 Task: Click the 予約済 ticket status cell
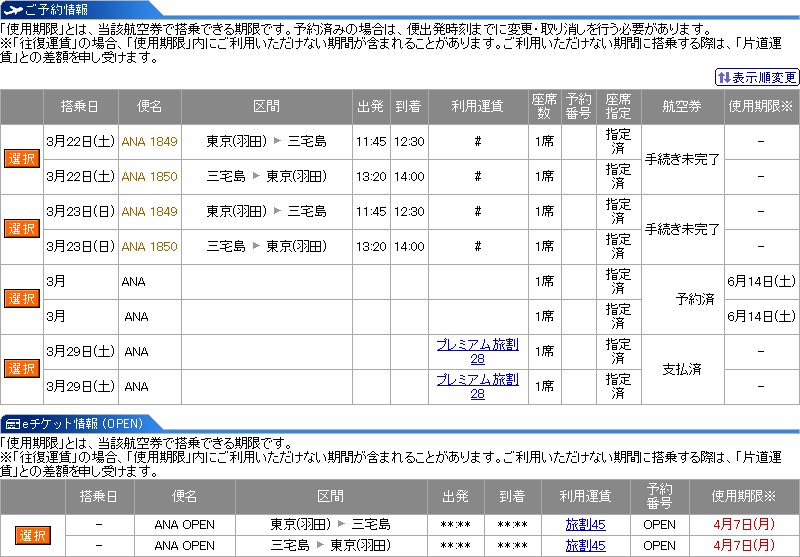(x=682, y=299)
